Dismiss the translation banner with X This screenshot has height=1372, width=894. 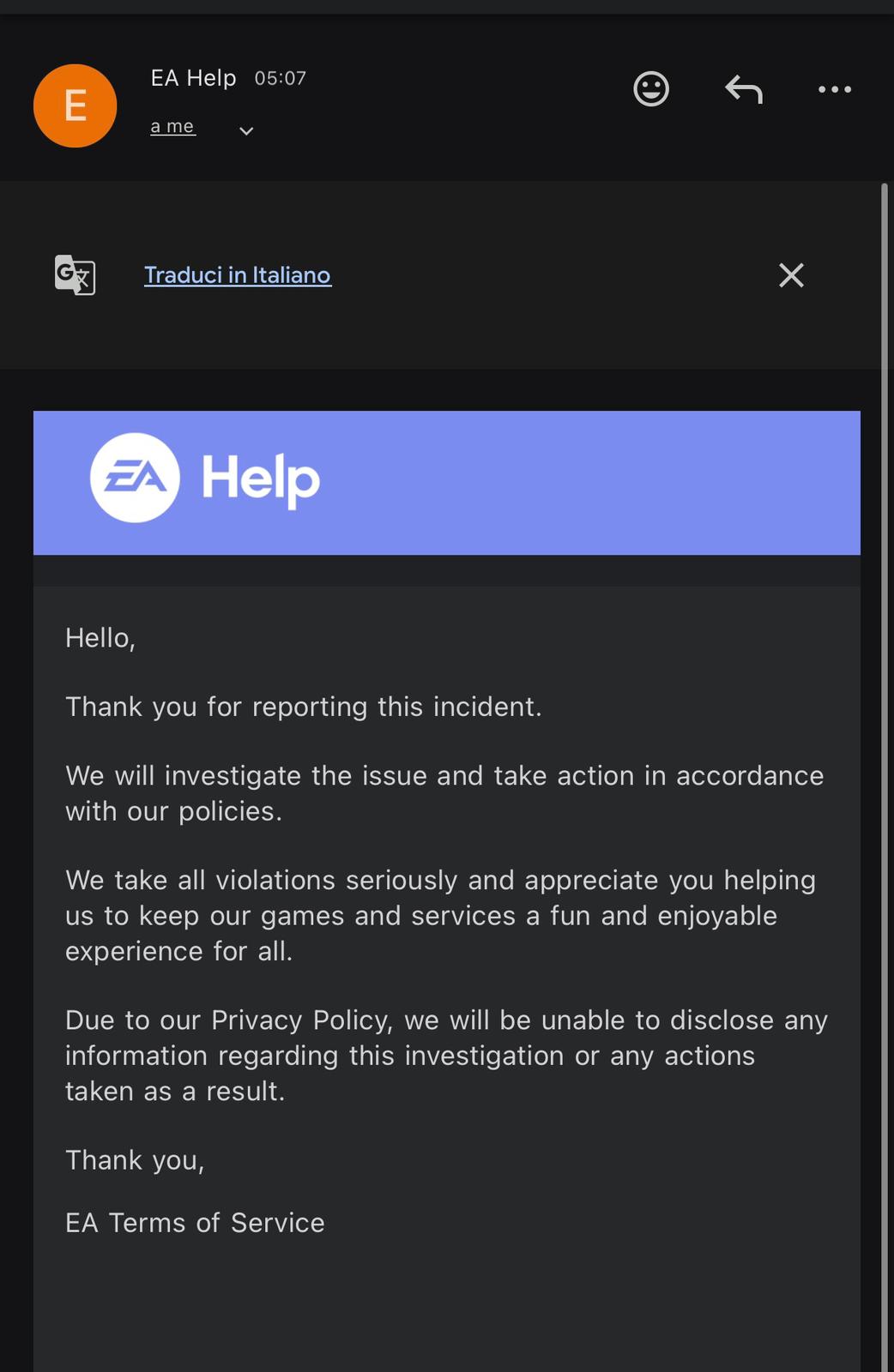791,275
